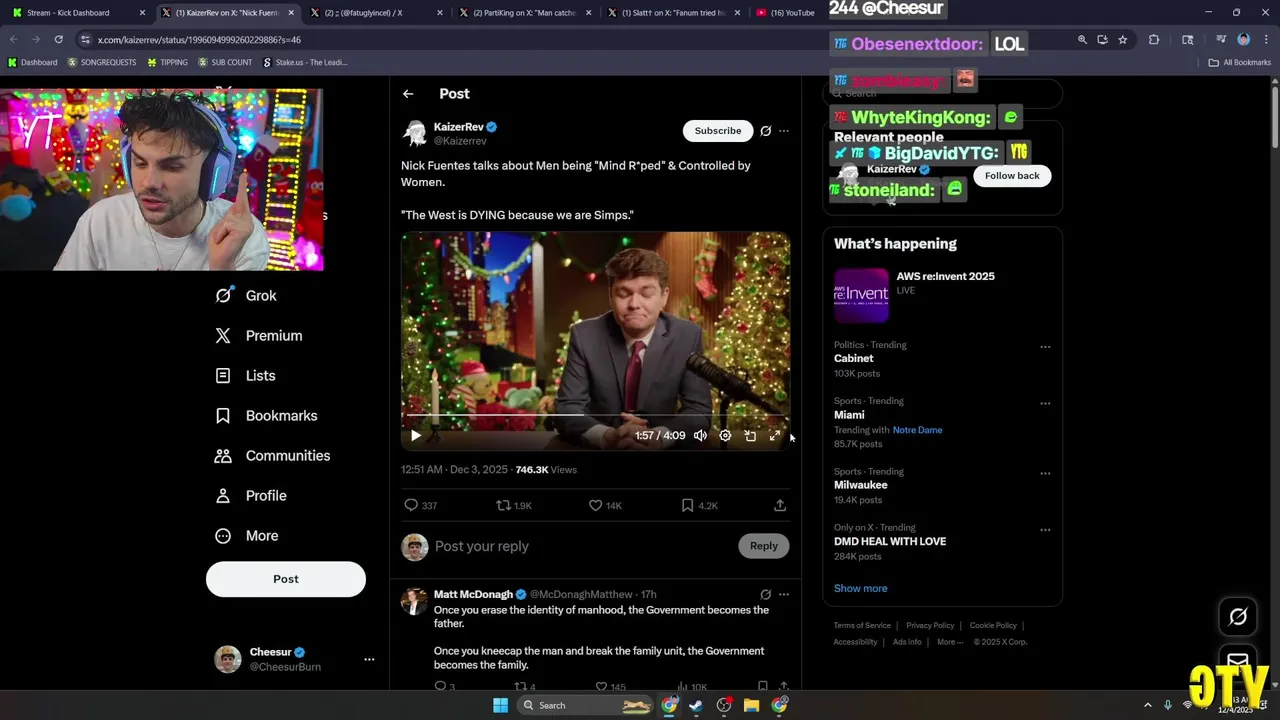Switch to PartiKing on X tab
Viewport: 1280px width, 720px height.
[524, 13]
